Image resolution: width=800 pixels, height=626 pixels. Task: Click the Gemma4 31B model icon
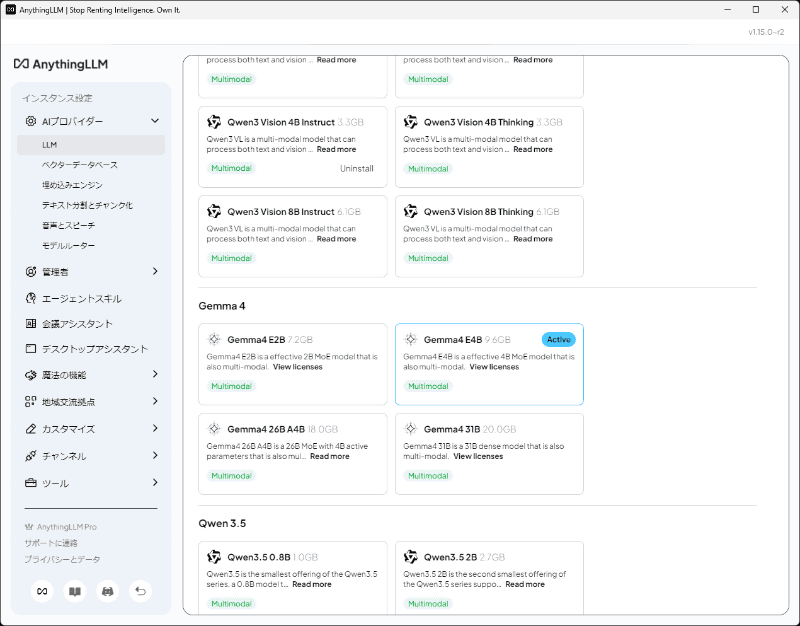click(411, 429)
